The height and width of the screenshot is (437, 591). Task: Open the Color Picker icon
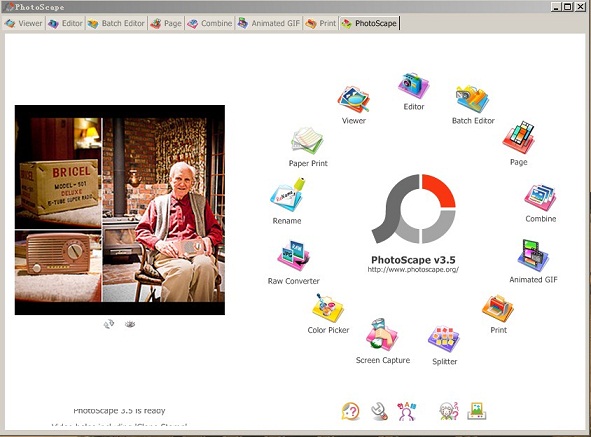click(328, 308)
